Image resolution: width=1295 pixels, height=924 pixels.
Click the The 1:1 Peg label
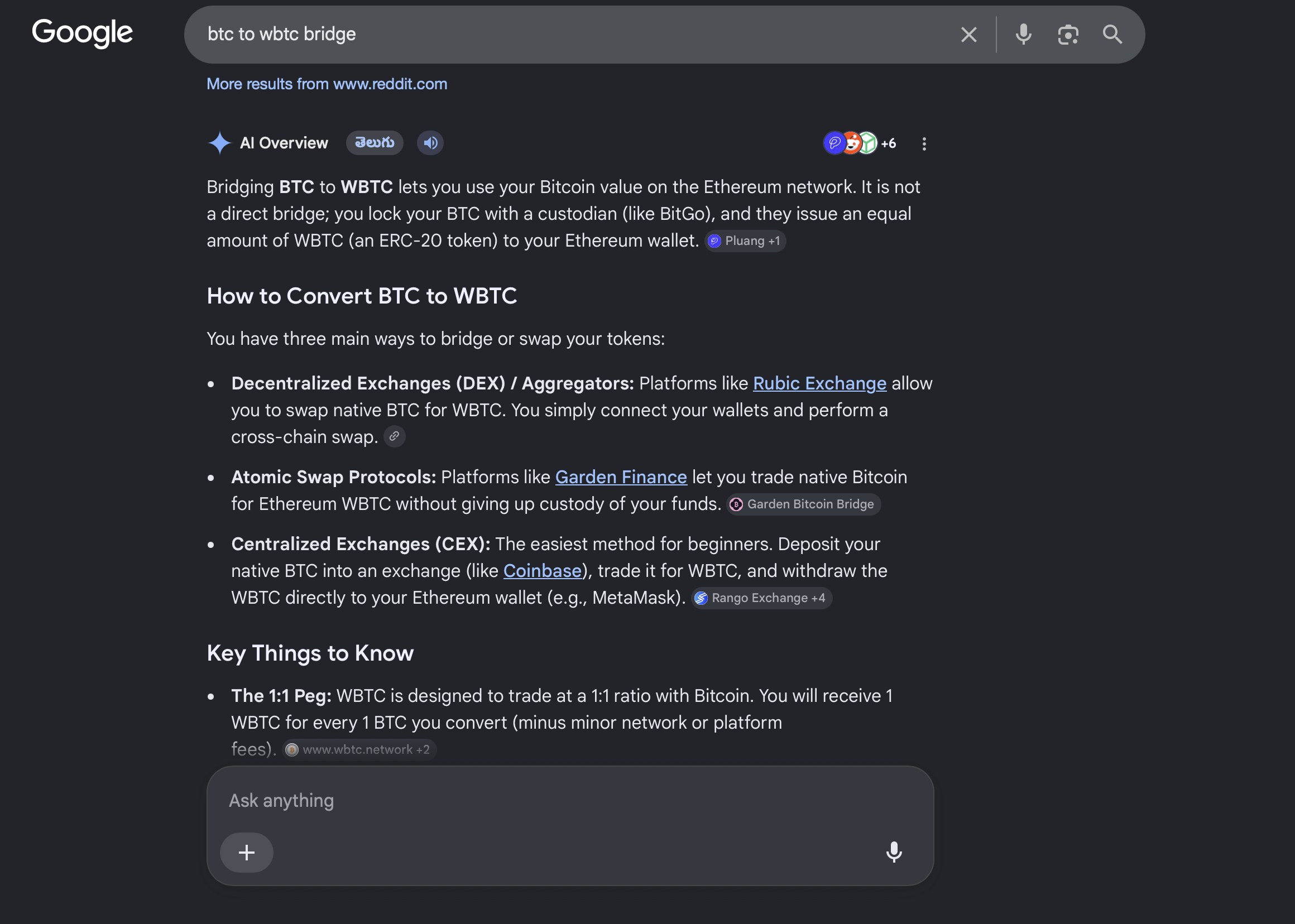[x=281, y=696]
